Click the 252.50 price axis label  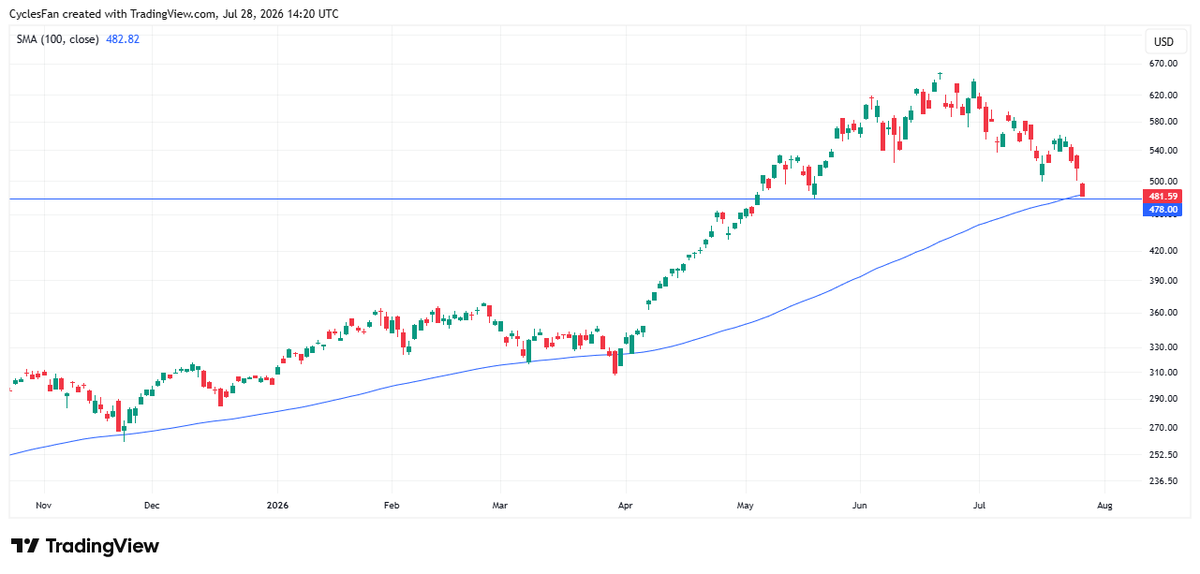coord(1163,455)
